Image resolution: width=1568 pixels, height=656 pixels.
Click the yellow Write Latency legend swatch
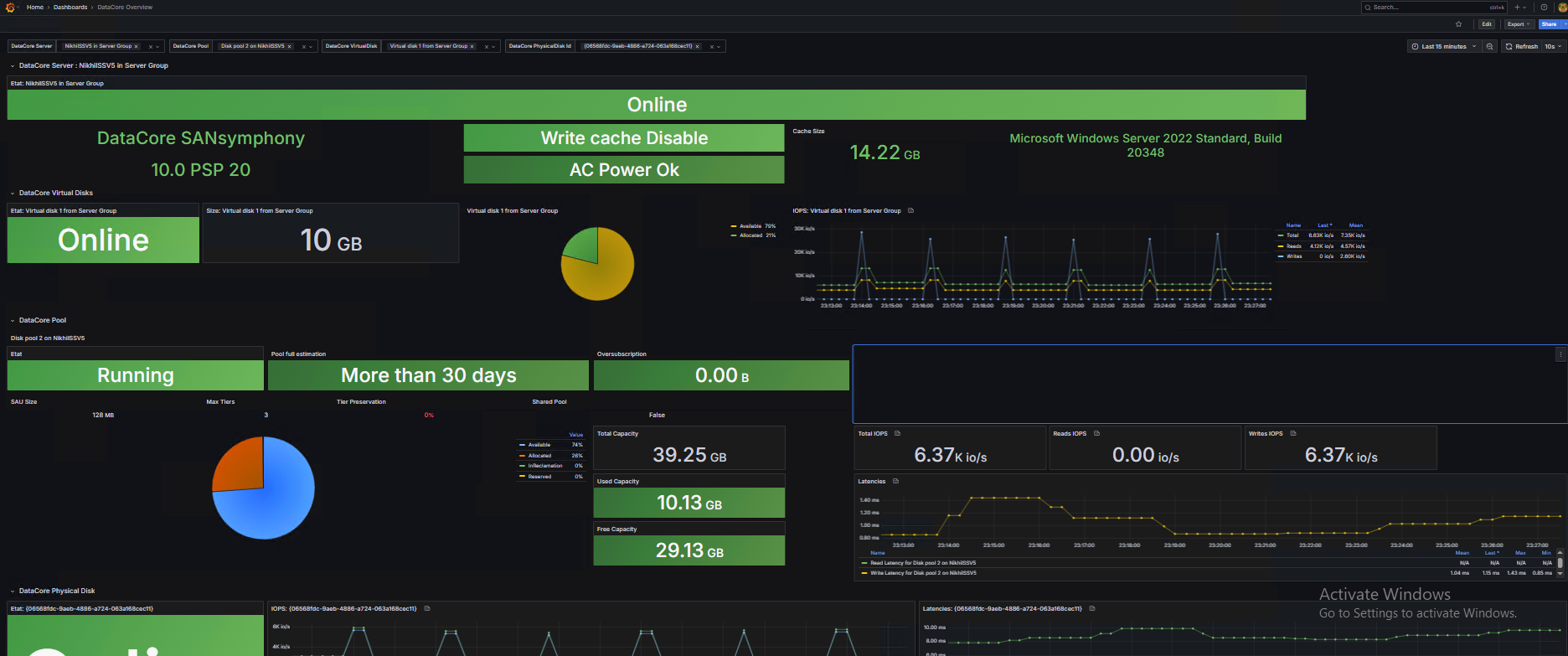coord(864,573)
